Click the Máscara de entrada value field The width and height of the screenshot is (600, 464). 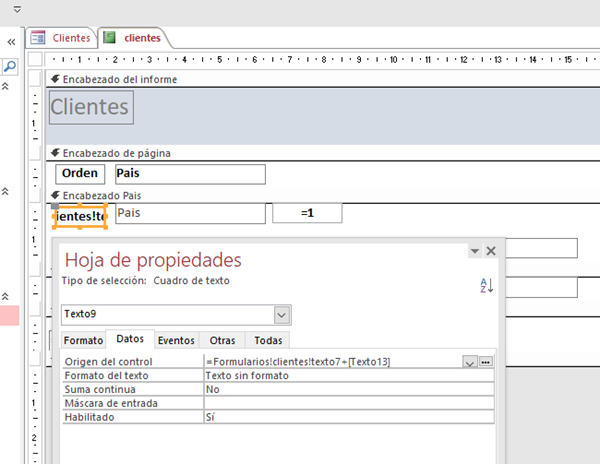(x=347, y=403)
